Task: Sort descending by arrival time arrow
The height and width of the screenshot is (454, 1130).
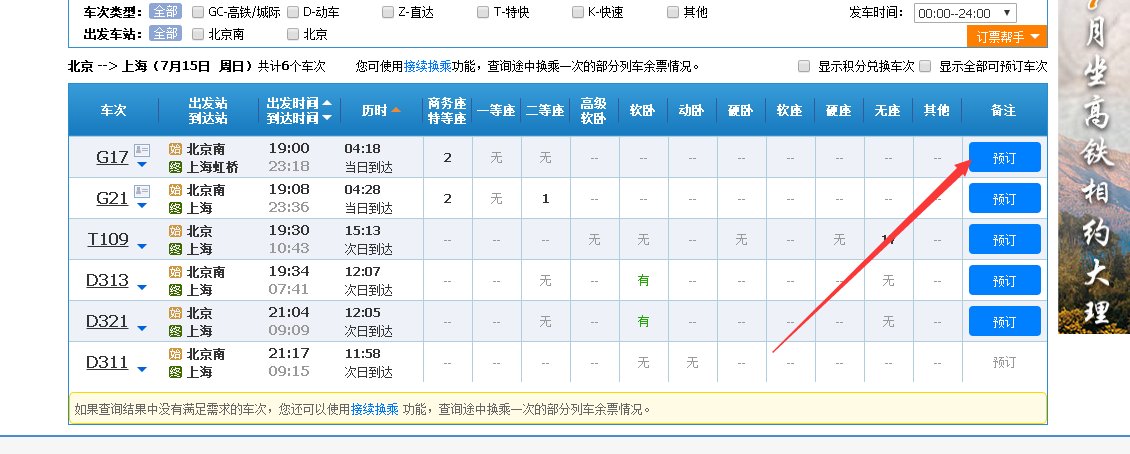Action: pos(327,117)
